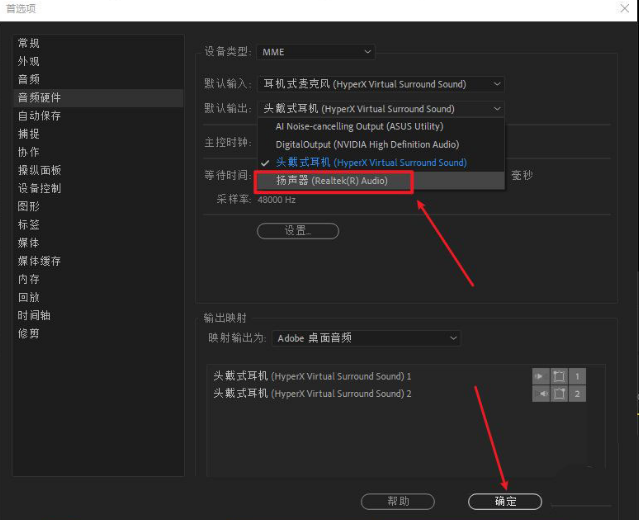Open the 默认输入 device dropdown
The height and width of the screenshot is (520, 639).
click(381, 84)
